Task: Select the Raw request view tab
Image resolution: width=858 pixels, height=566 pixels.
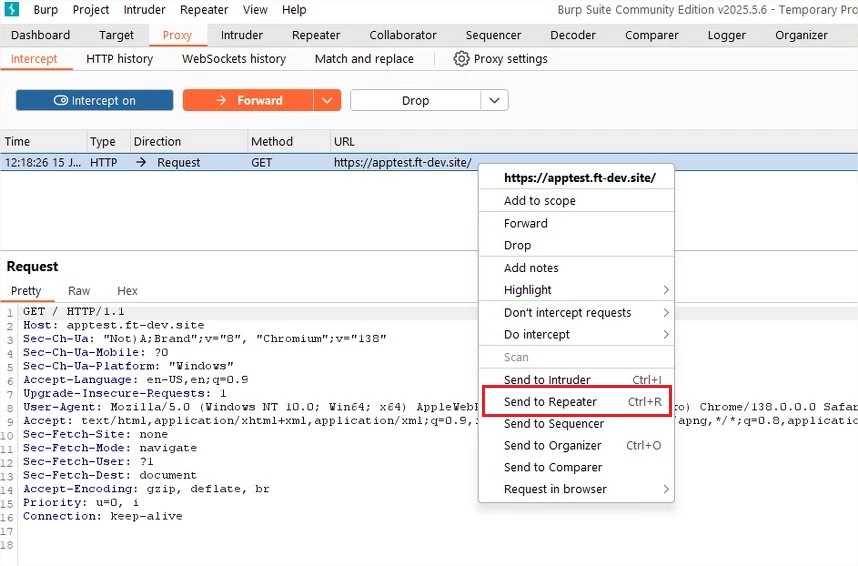Action: click(x=79, y=291)
